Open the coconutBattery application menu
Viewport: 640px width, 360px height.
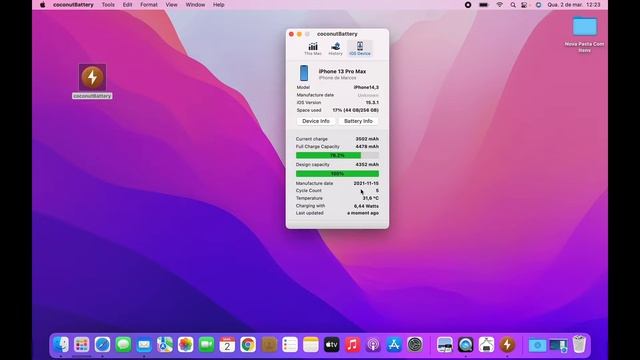(x=73, y=5)
